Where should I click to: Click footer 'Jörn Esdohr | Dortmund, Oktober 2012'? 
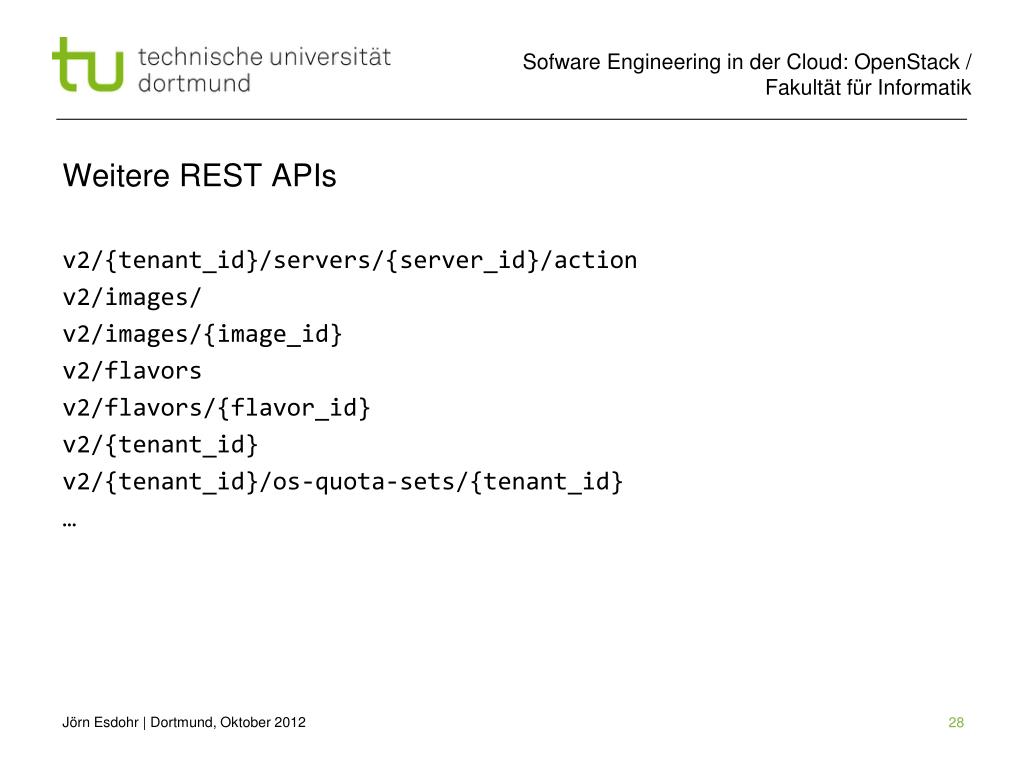pyautogui.click(x=184, y=722)
